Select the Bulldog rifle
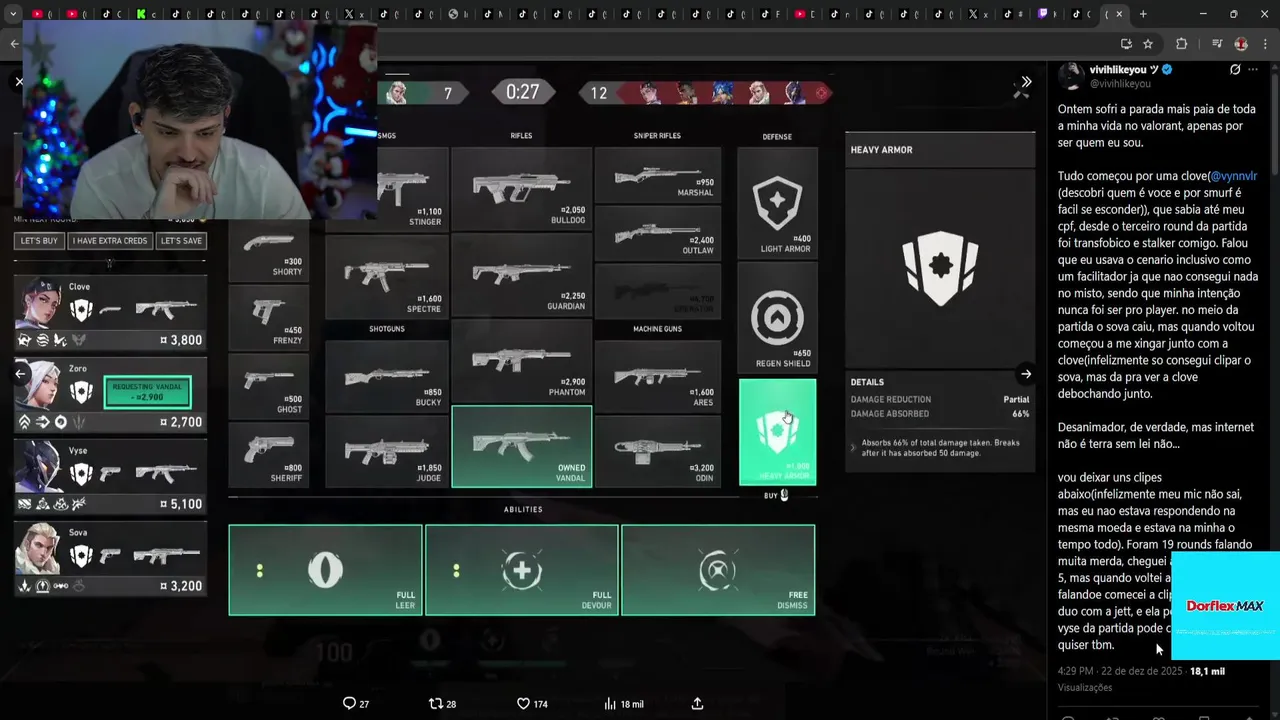 coord(522,188)
